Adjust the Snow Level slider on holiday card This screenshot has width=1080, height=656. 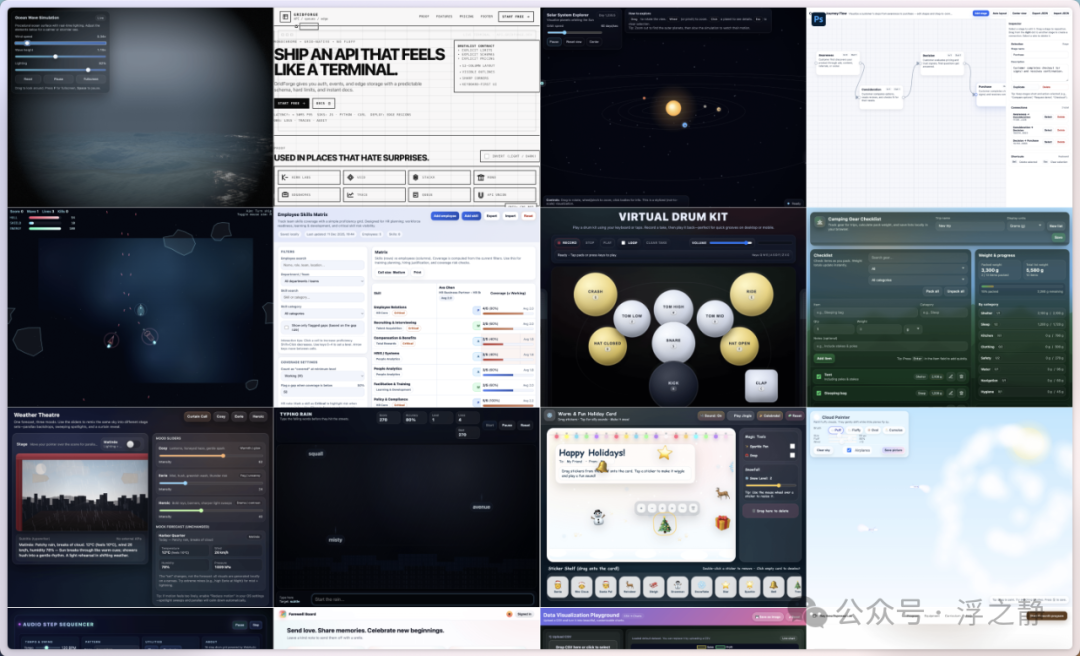click(770, 485)
